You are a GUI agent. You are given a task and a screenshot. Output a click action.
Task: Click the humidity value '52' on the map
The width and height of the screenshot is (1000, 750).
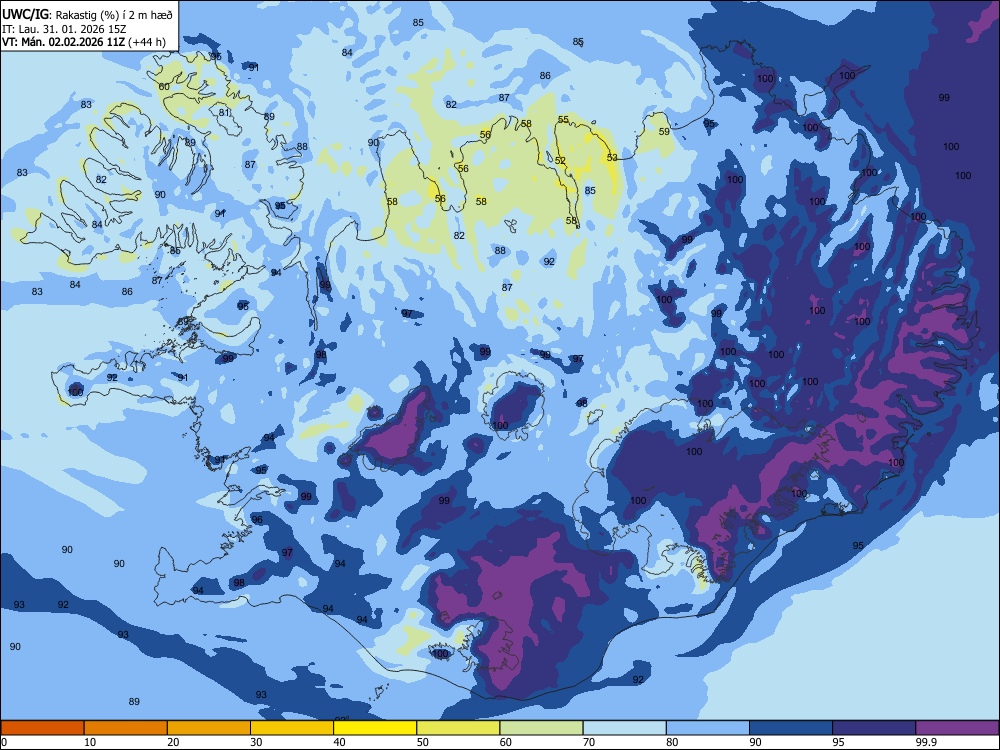560,161
